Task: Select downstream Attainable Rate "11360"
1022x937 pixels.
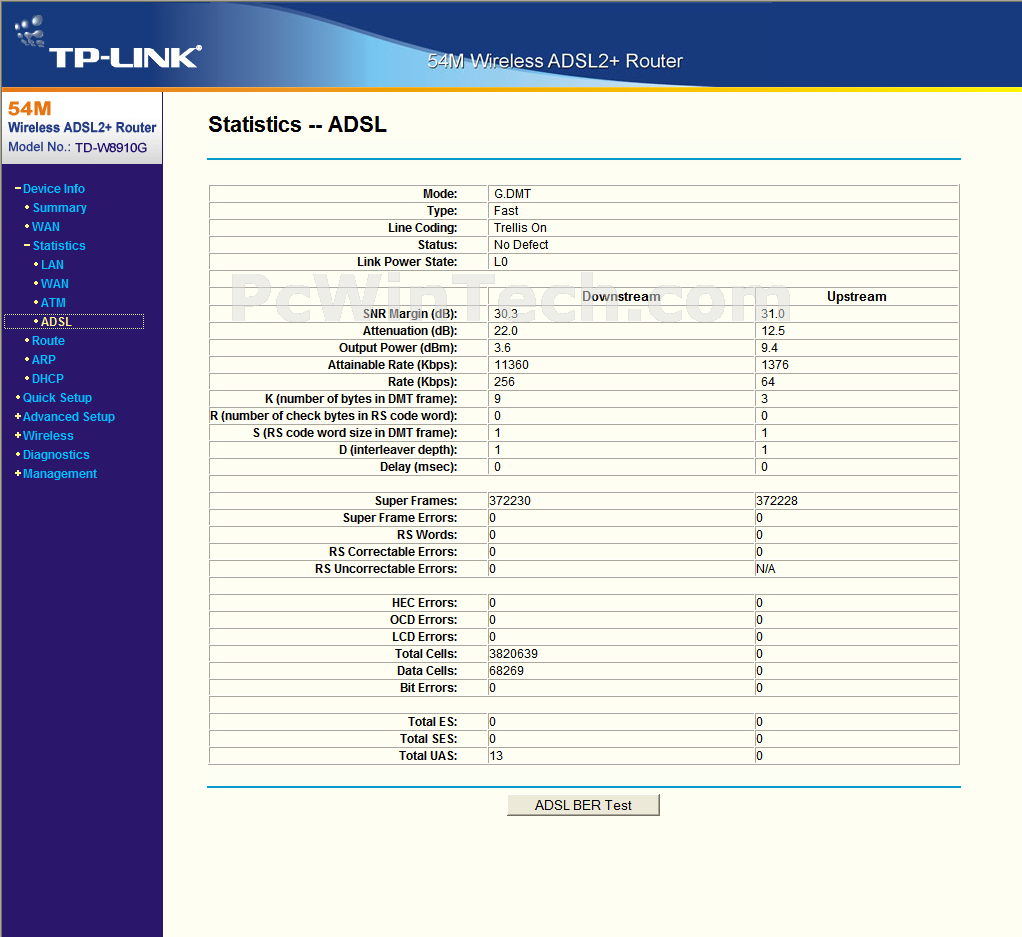Action: [x=511, y=364]
